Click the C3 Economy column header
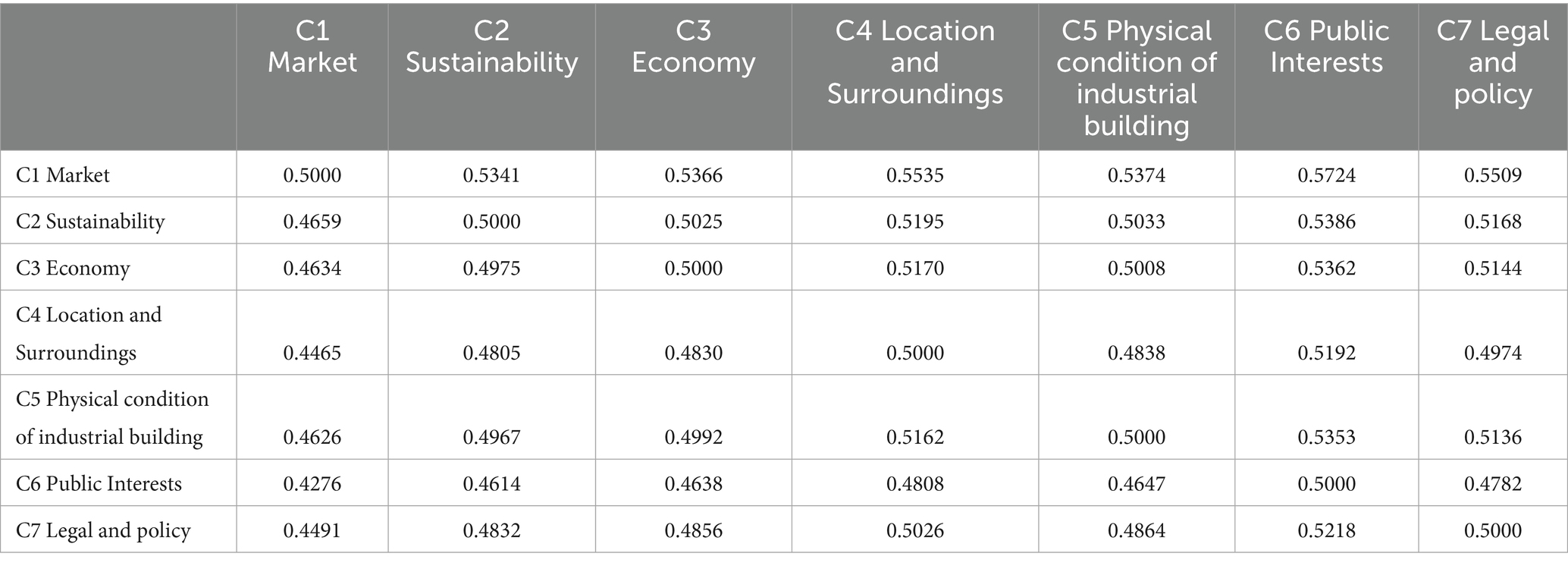 point(693,47)
